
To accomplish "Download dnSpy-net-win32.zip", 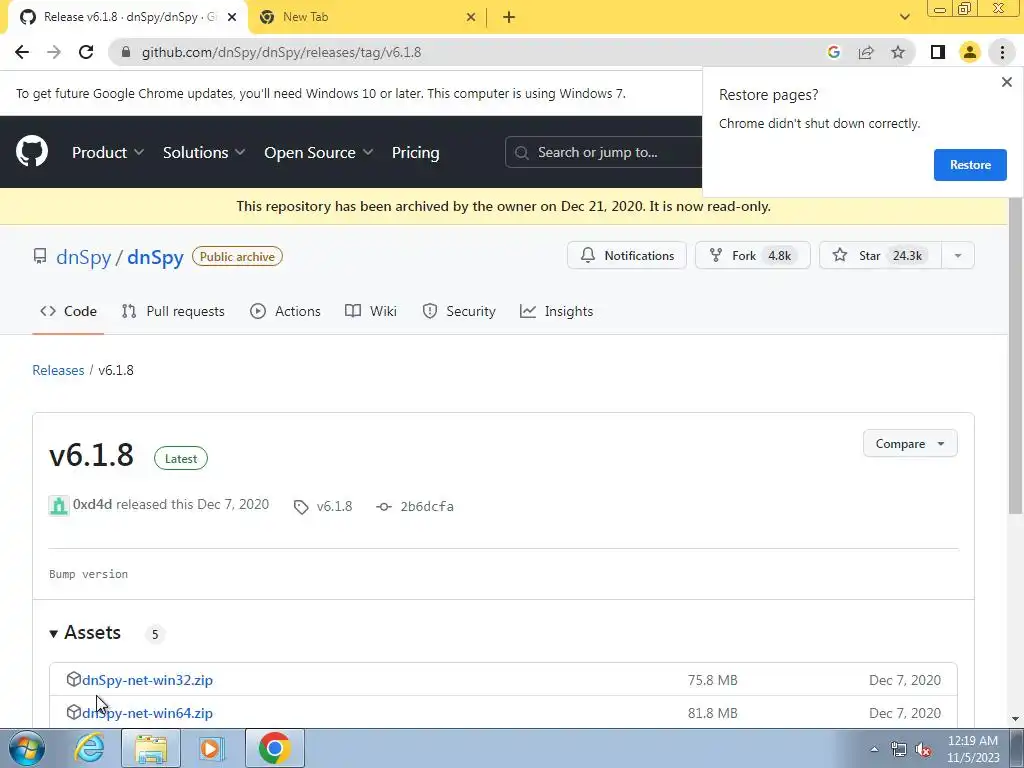I will click(x=148, y=680).
